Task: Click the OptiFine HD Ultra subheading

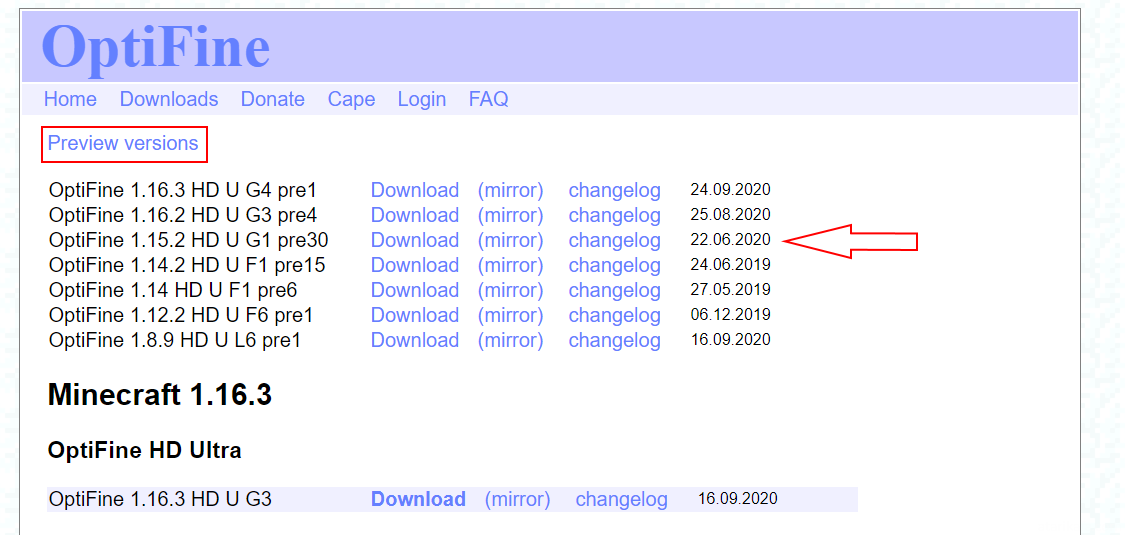Action: coord(144,450)
